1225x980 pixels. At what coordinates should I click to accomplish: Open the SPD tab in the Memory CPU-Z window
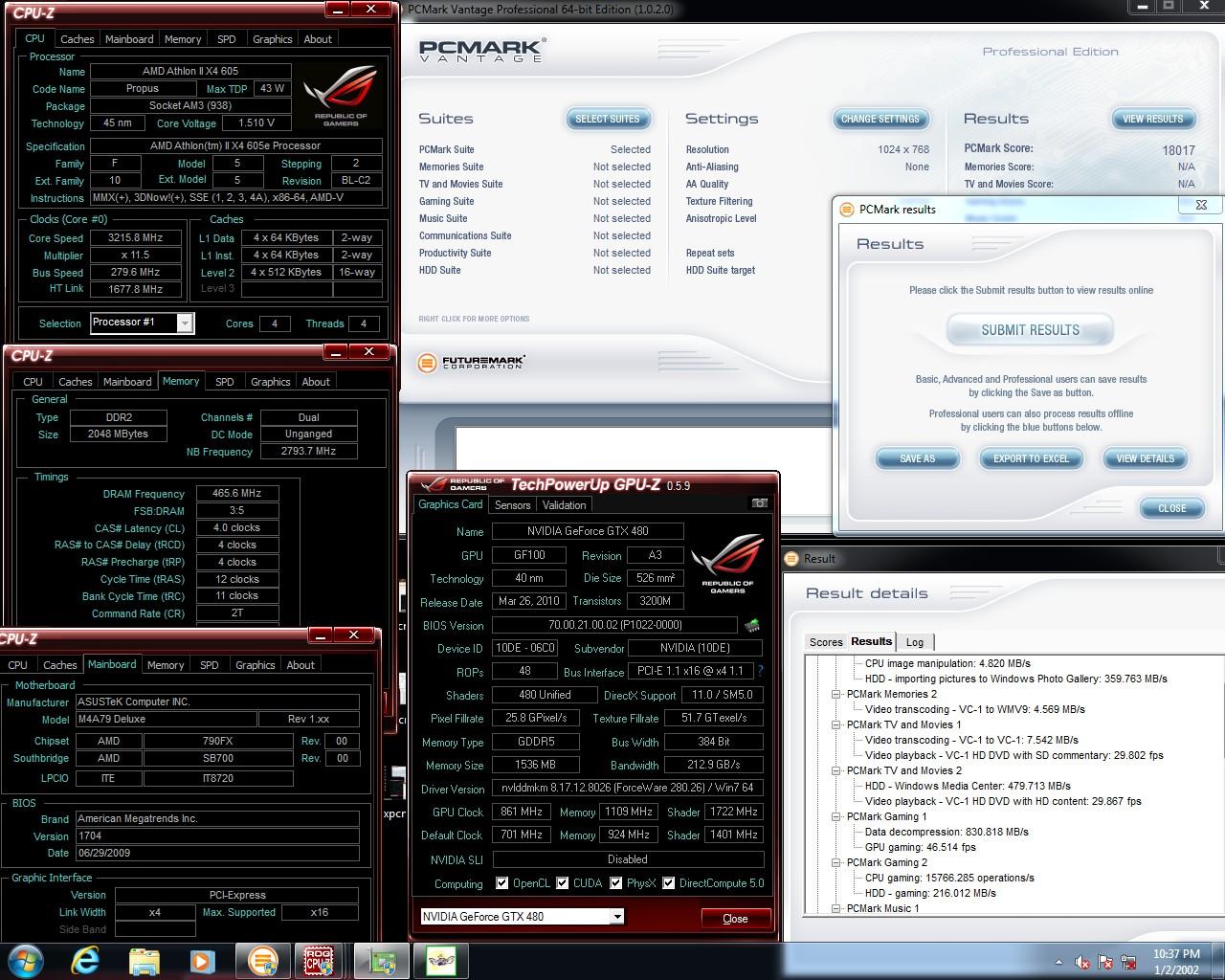click(x=225, y=381)
